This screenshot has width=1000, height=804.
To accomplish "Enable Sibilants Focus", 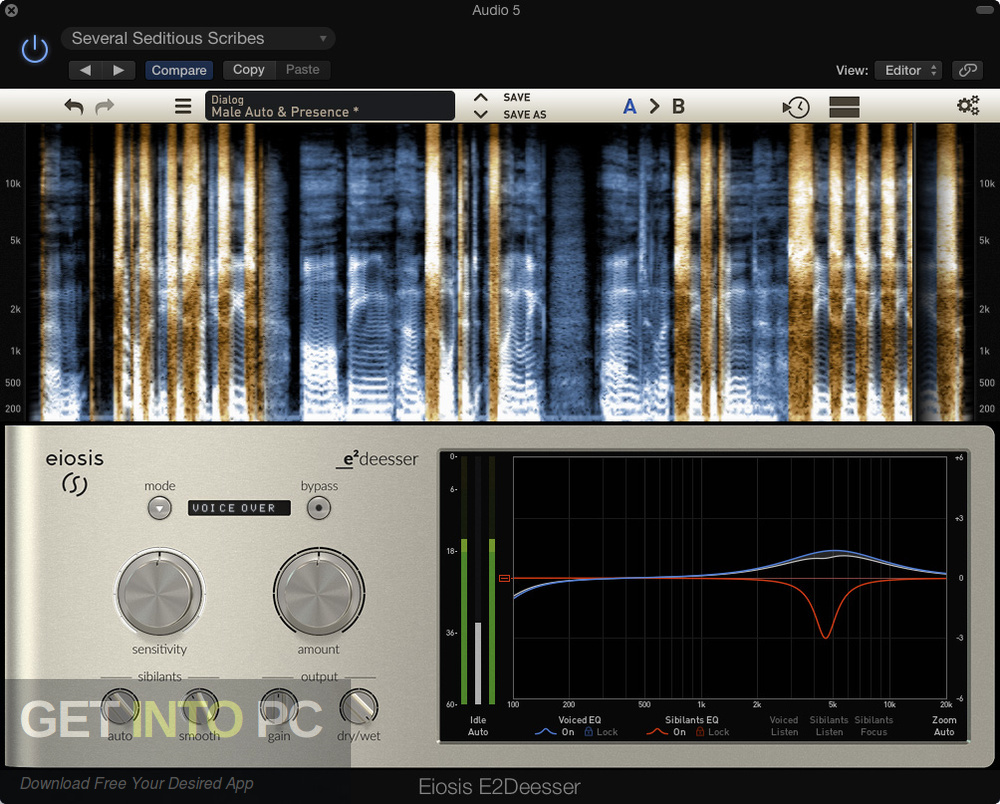I will pos(874,726).
